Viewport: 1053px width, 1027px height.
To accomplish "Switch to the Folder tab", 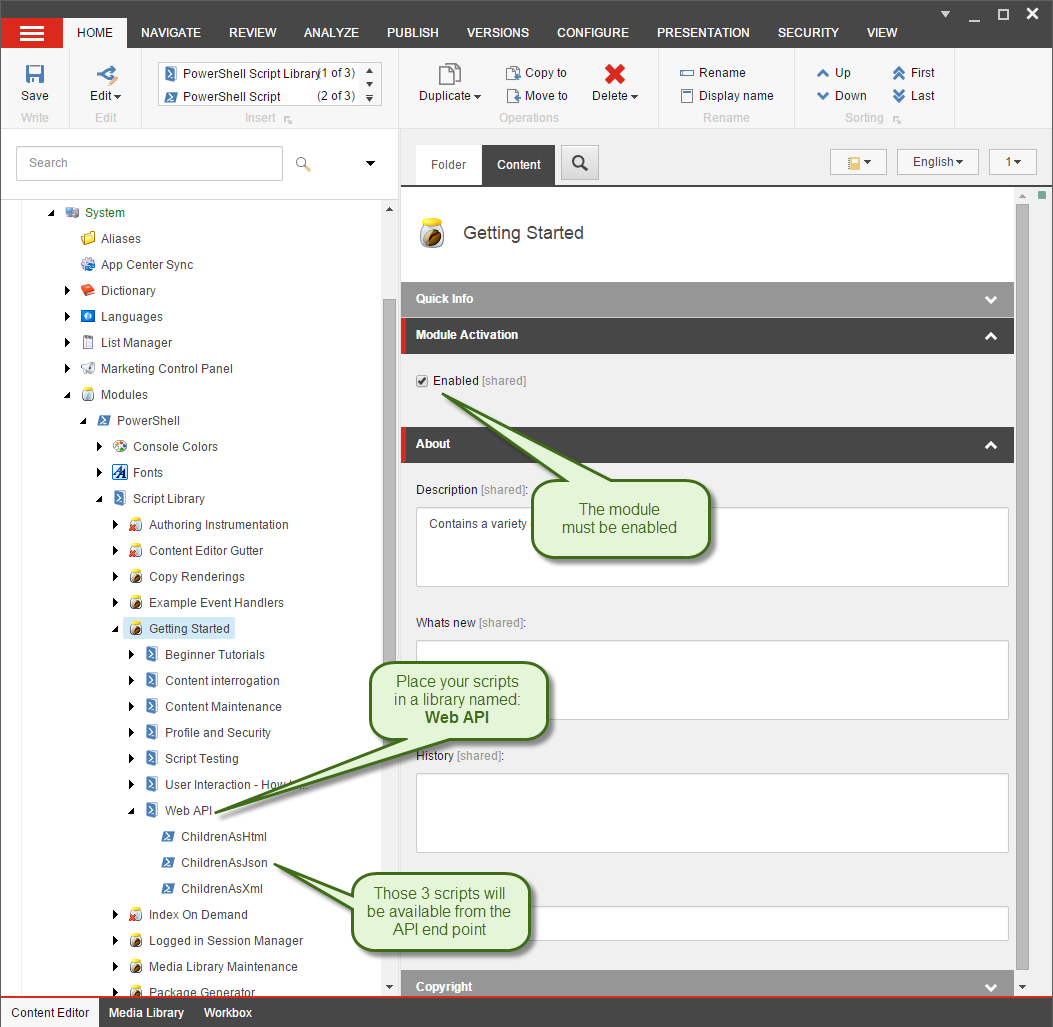I will tap(448, 165).
